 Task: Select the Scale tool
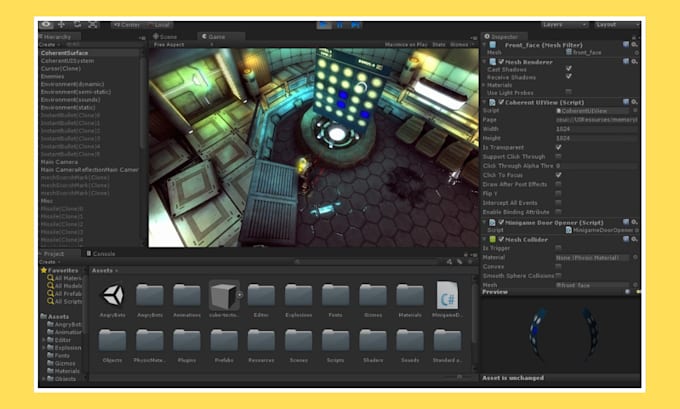(x=92, y=25)
